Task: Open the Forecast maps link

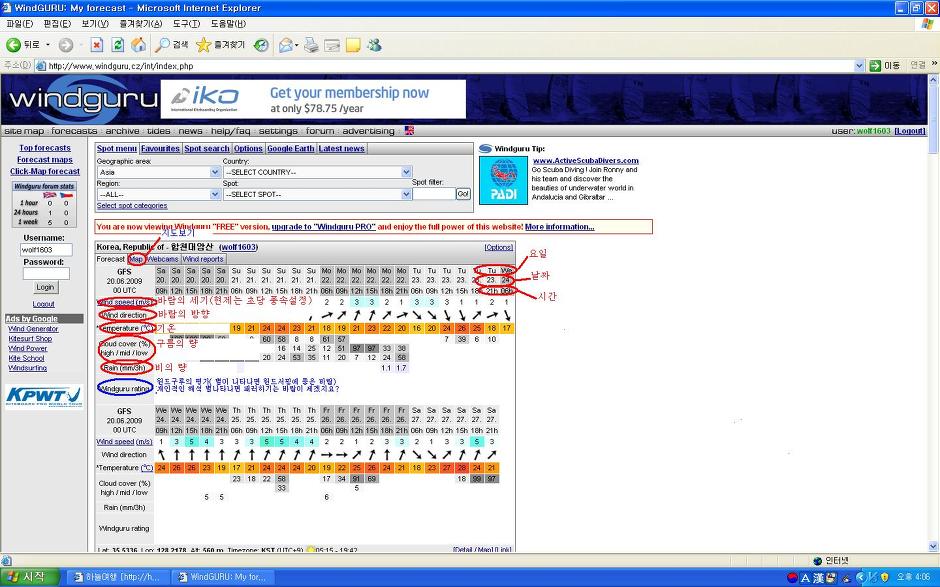Action: (45, 159)
